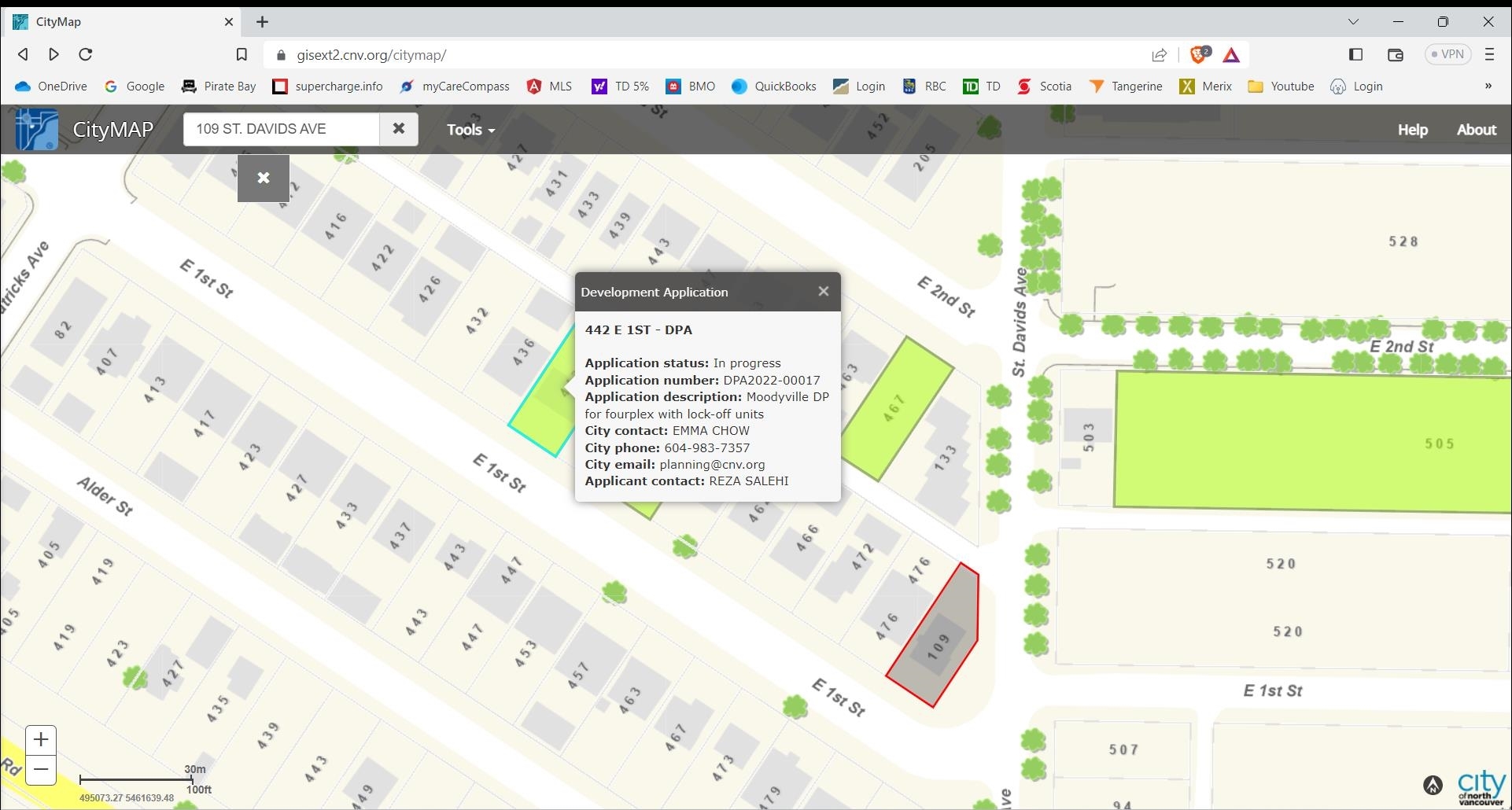
Task: Click the VPN button
Action: (x=1447, y=54)
